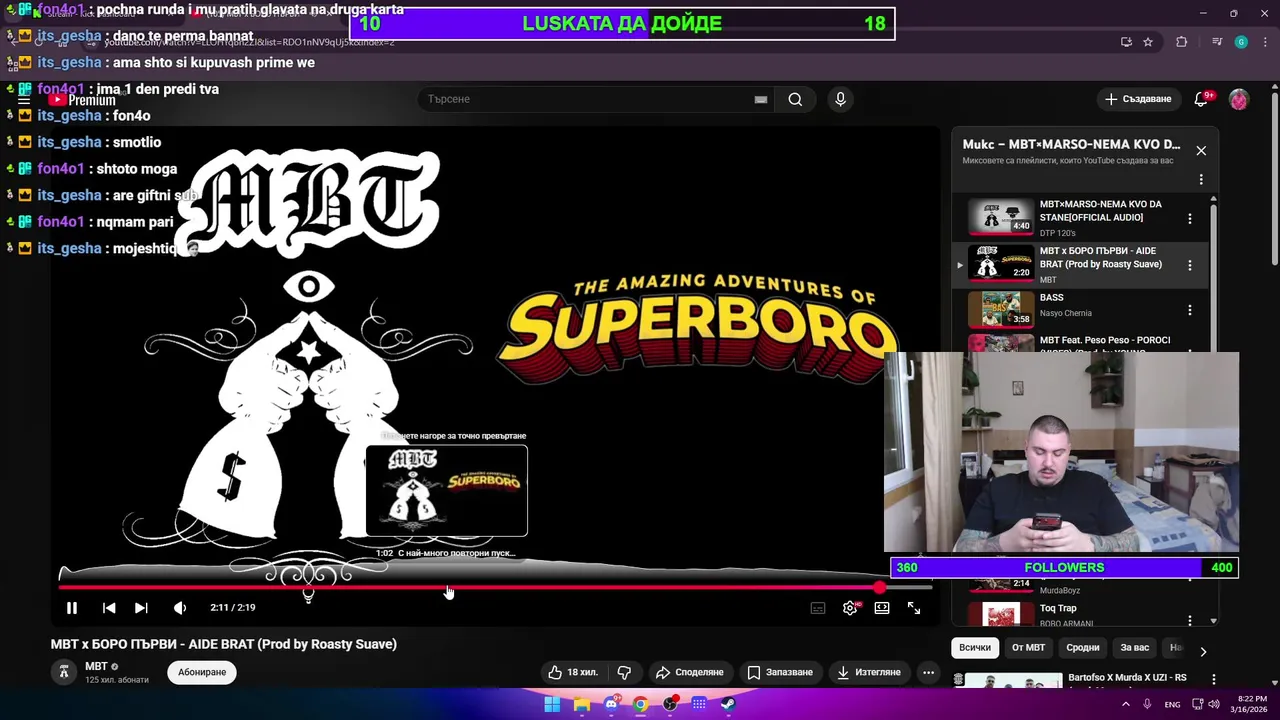Select MBT Feat. Peso Peso - POROCI
Image resolution: width=1280 pixels, height=720 pixels.
click(x=1105, y=341)
